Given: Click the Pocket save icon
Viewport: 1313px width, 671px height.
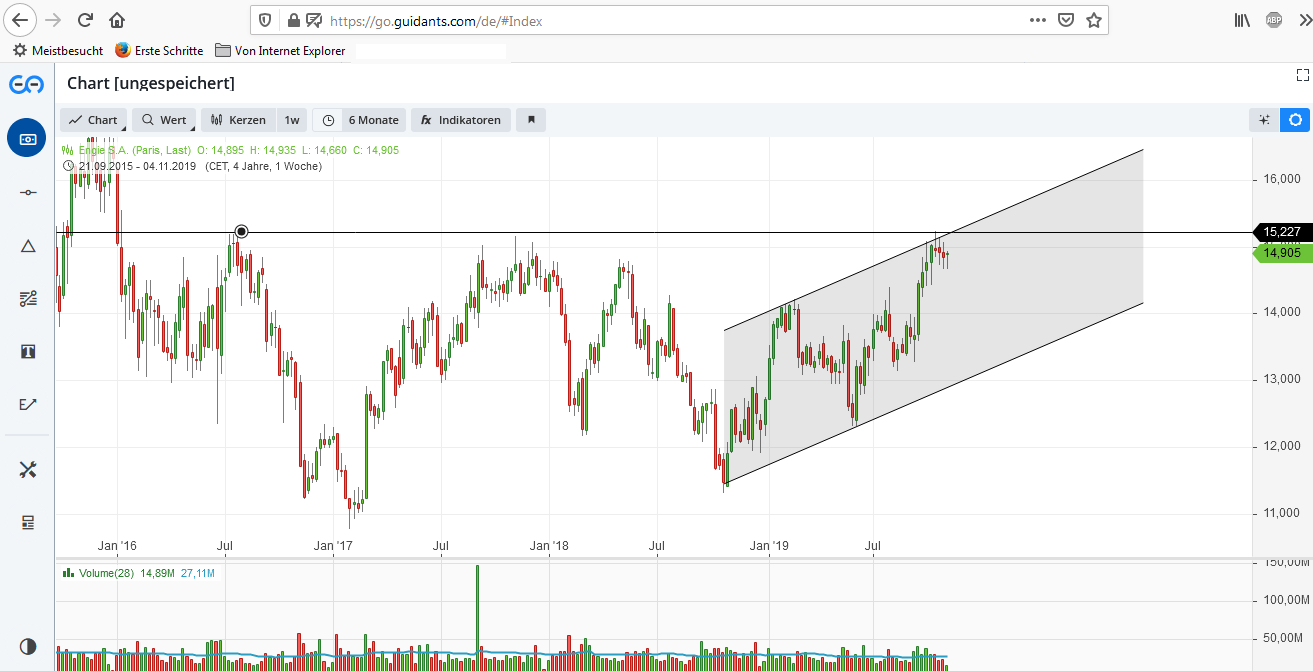Looking at the screenshot, I should (1066, 20).
